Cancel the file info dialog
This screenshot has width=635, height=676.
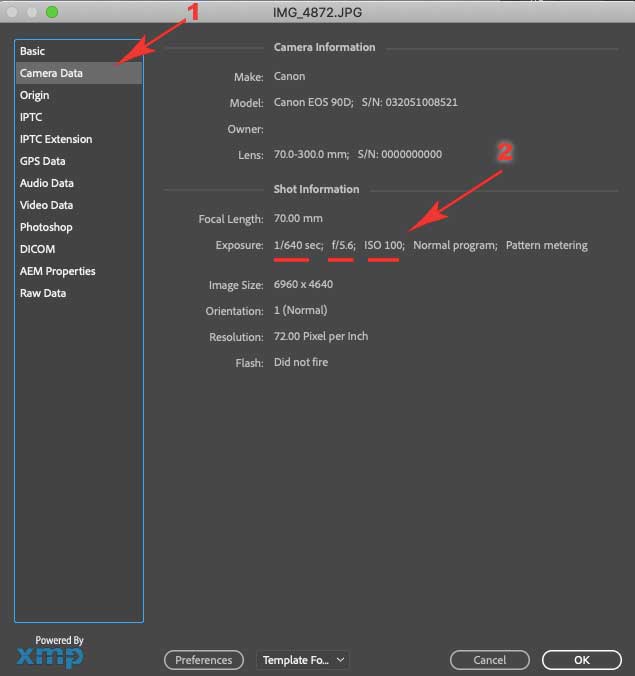[489, 660]
